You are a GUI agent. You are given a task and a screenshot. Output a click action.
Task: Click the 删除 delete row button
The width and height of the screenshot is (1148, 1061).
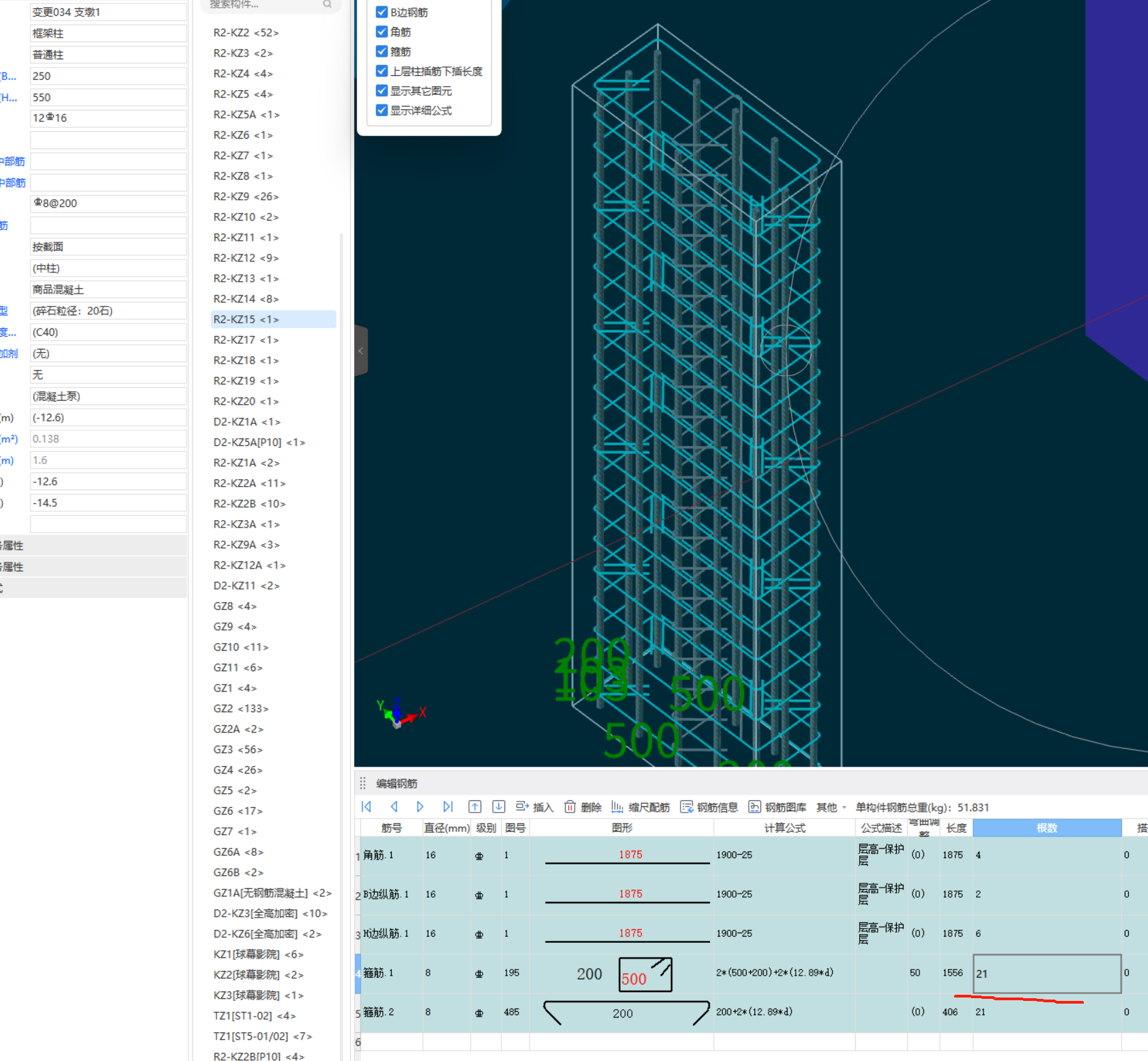(583, 807)
